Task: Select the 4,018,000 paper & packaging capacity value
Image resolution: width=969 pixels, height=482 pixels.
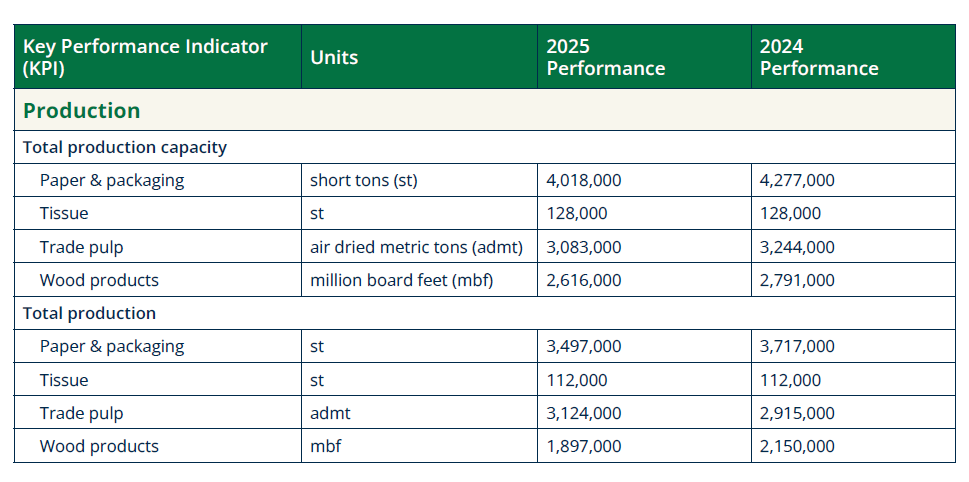Action: point(584,180)
